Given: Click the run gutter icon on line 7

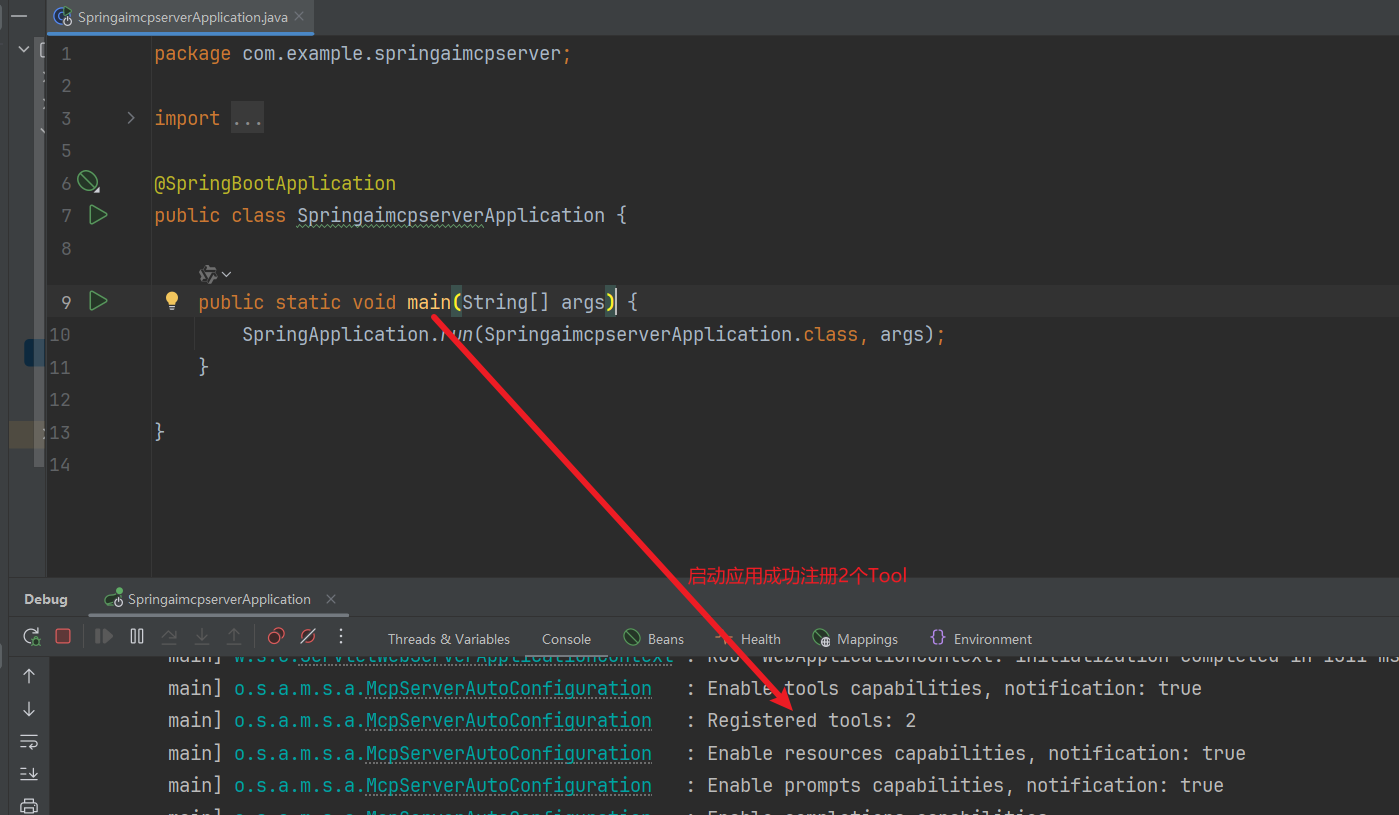Looking at the screenshot, I should [98, 215].
